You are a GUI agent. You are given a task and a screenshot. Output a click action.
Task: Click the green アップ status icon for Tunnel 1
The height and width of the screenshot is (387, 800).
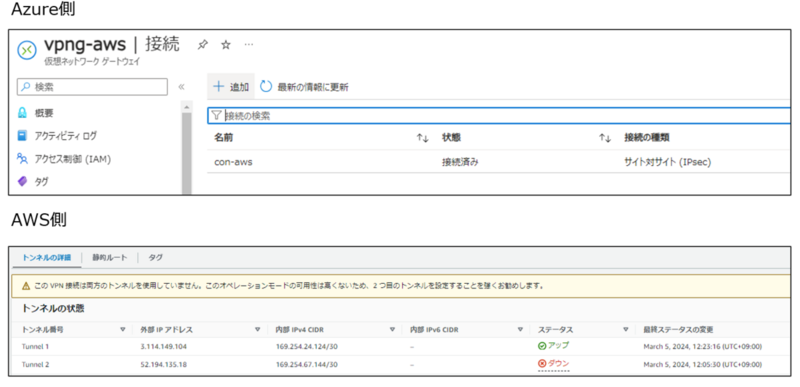[542, 346]
